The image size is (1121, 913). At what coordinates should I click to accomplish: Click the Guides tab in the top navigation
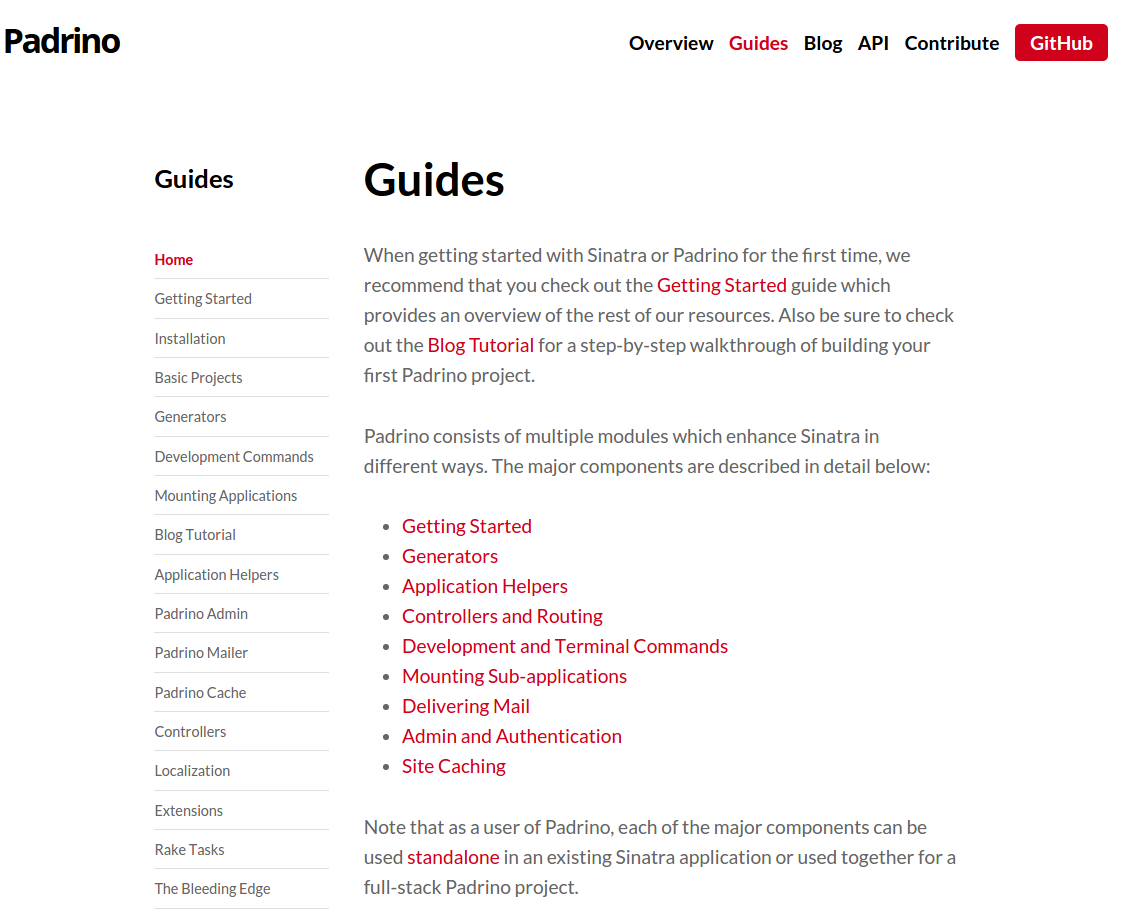(x=758, y=43)
